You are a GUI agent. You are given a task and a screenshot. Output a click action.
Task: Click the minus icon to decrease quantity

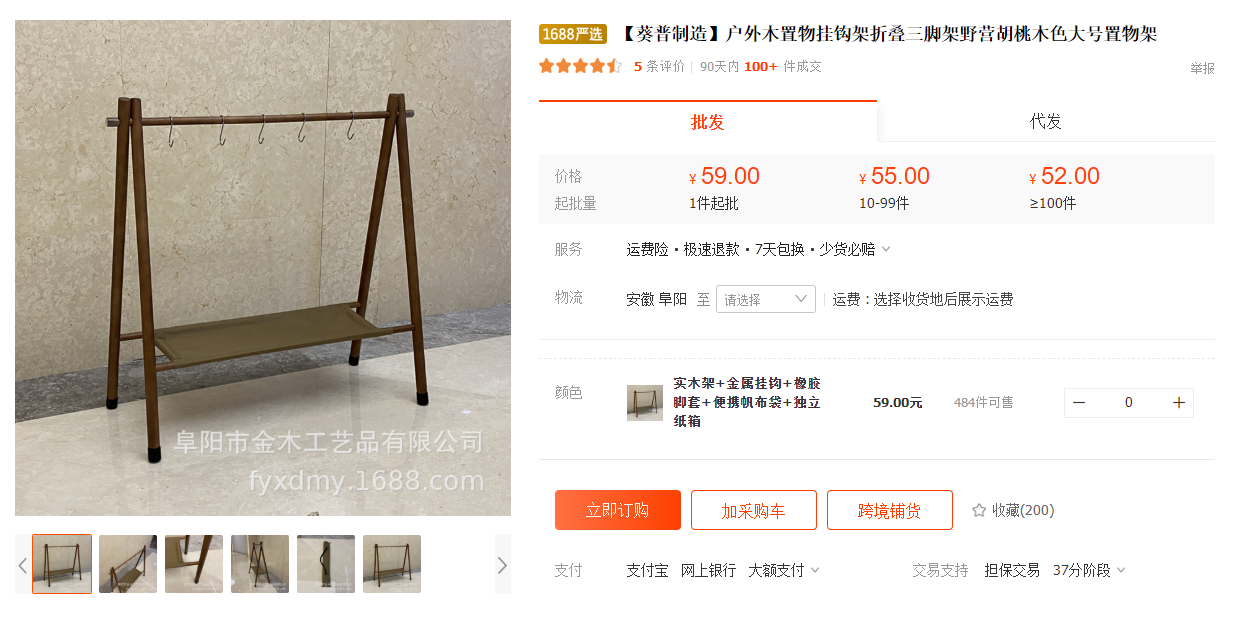coord(1079,402)
